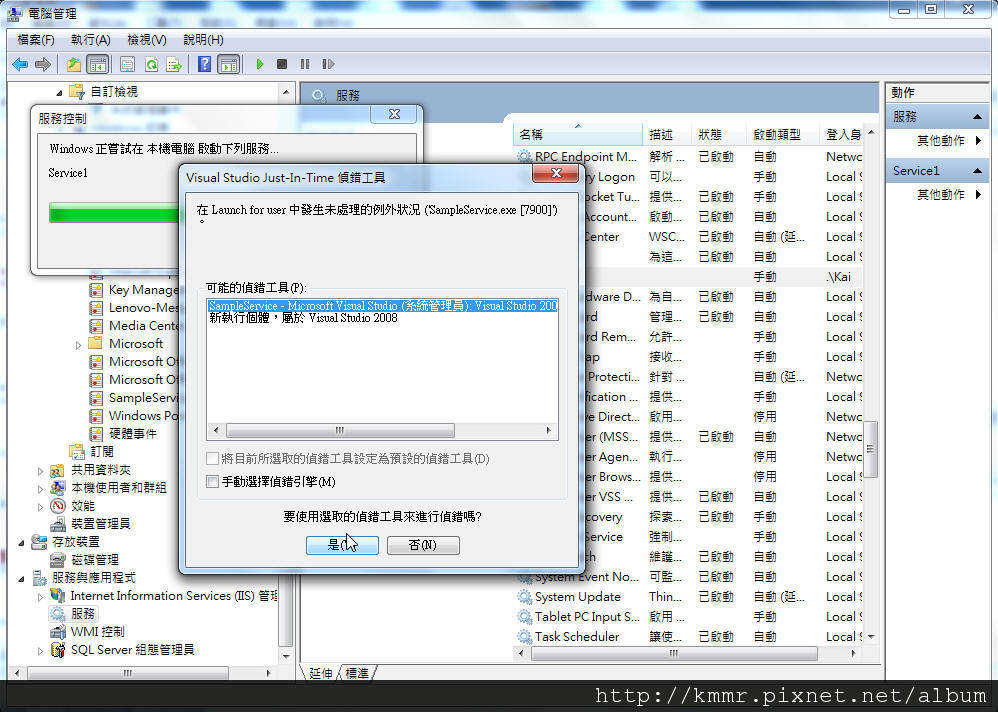Check 將目前所選取的偵錯工具設定為預設 checkbox

[x=213, y=459]
